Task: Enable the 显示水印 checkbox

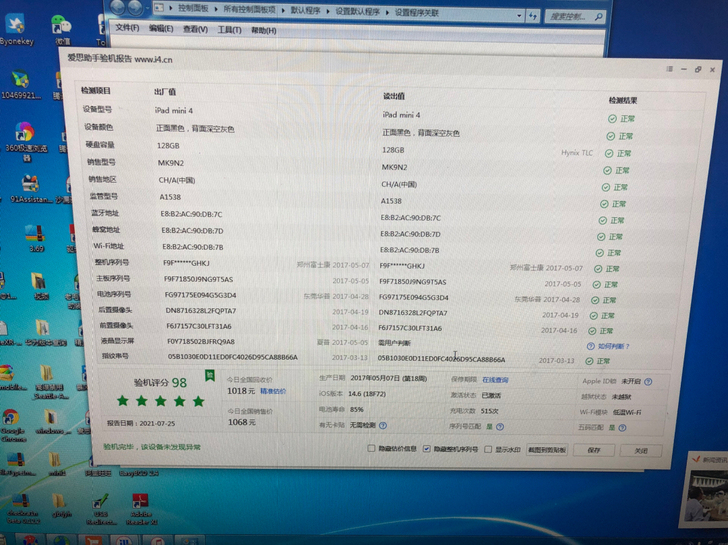Action: [x=488, y=449]
